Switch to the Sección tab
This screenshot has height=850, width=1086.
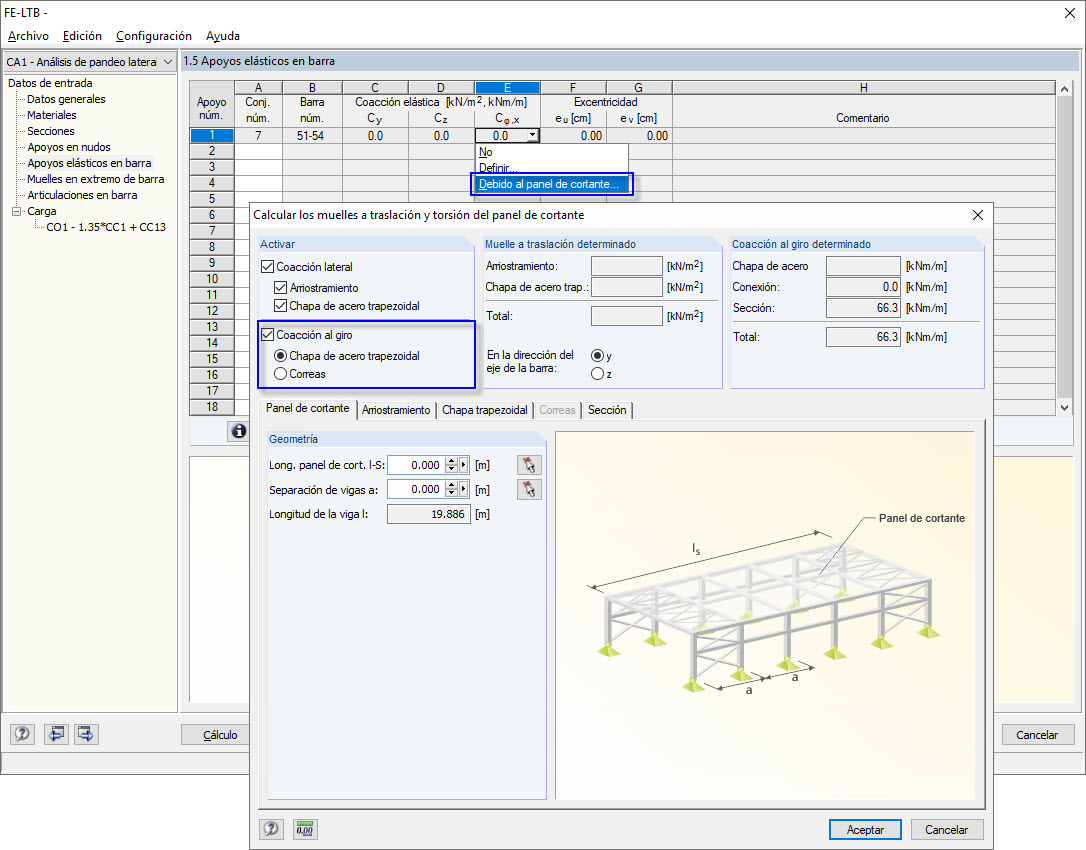607,410
